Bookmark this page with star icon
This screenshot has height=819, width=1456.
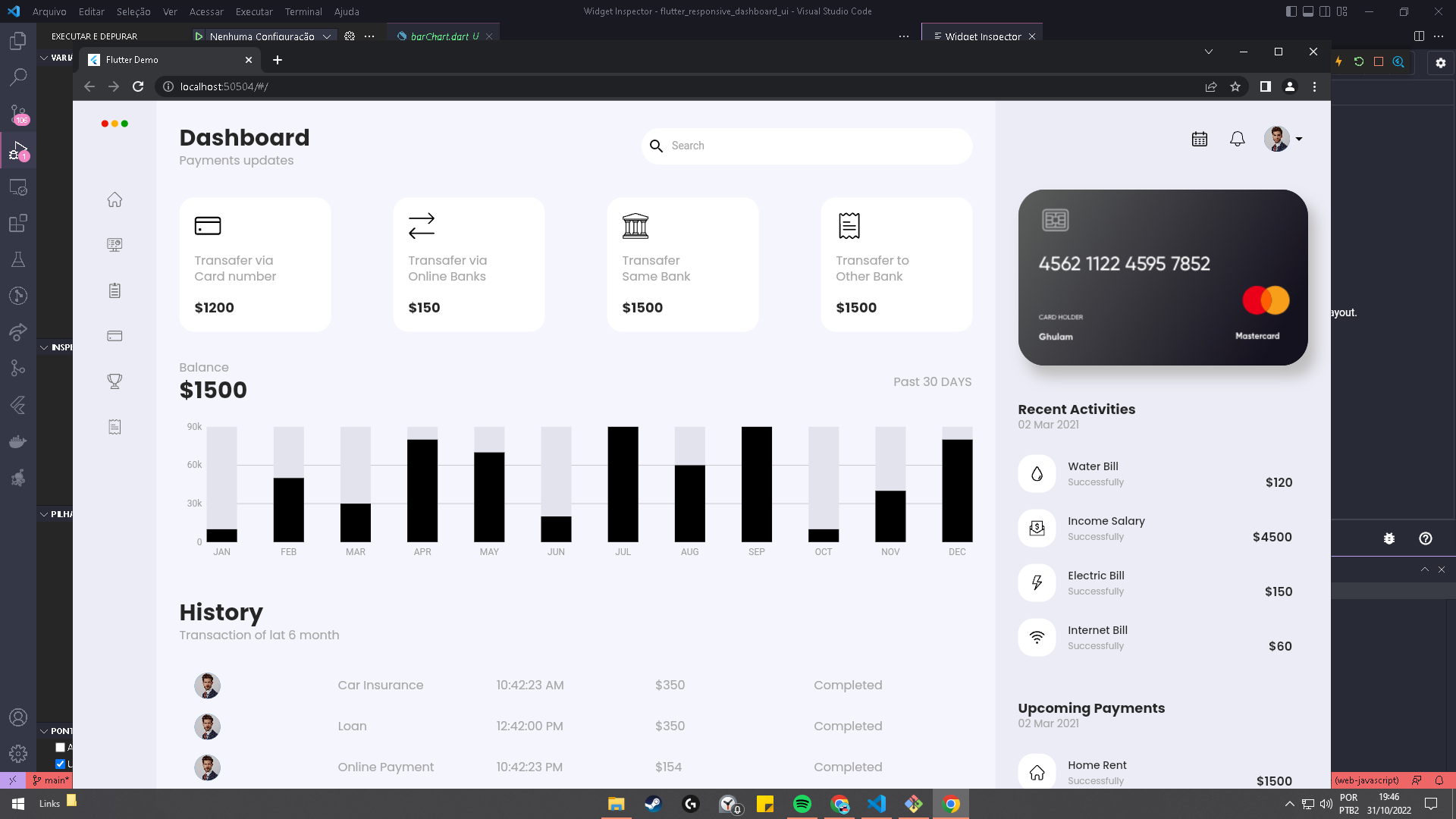[x=1235, y=86]
